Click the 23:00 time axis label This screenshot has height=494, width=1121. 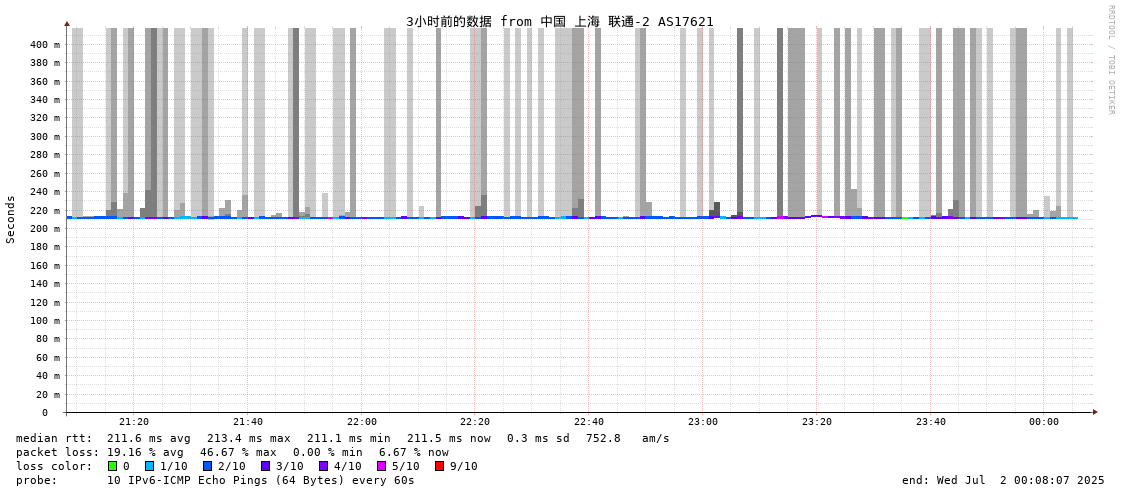coord(703,422)
